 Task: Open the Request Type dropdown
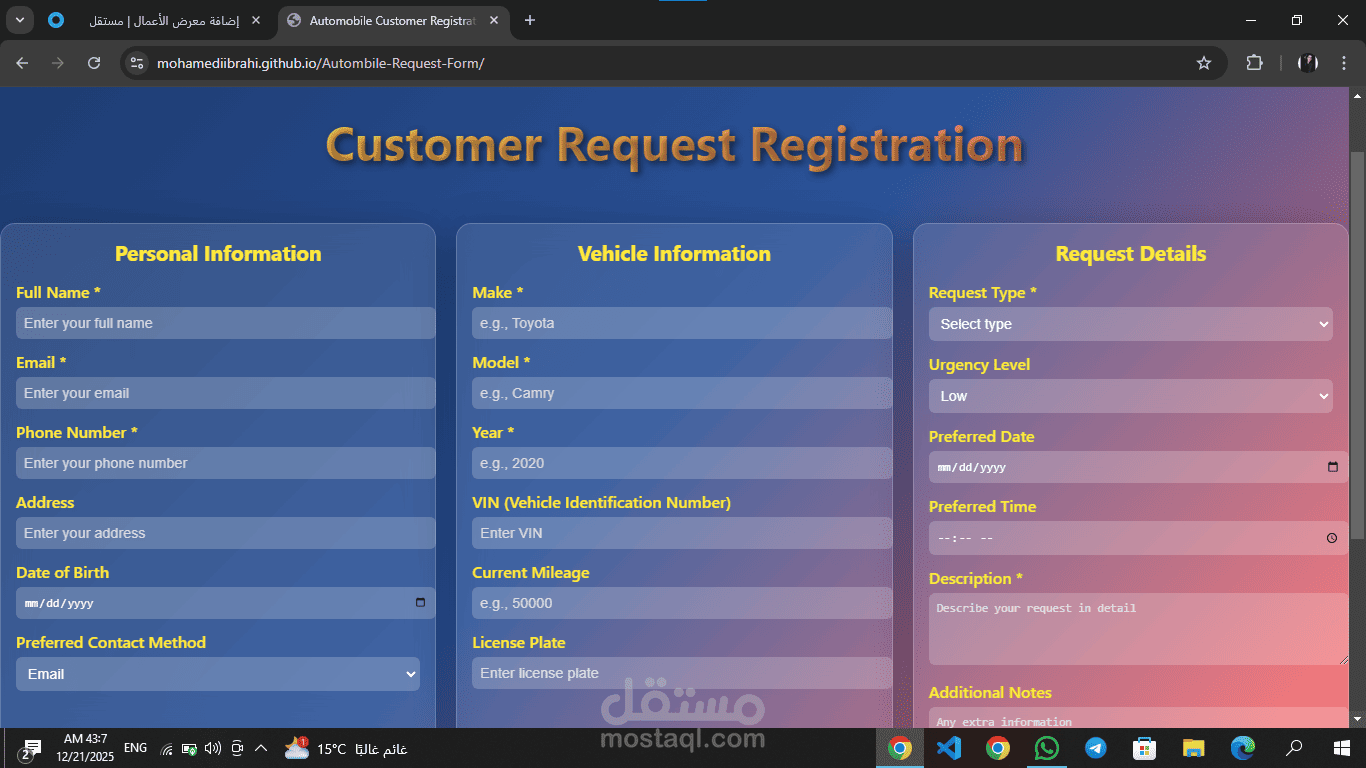pos(1131,324)
